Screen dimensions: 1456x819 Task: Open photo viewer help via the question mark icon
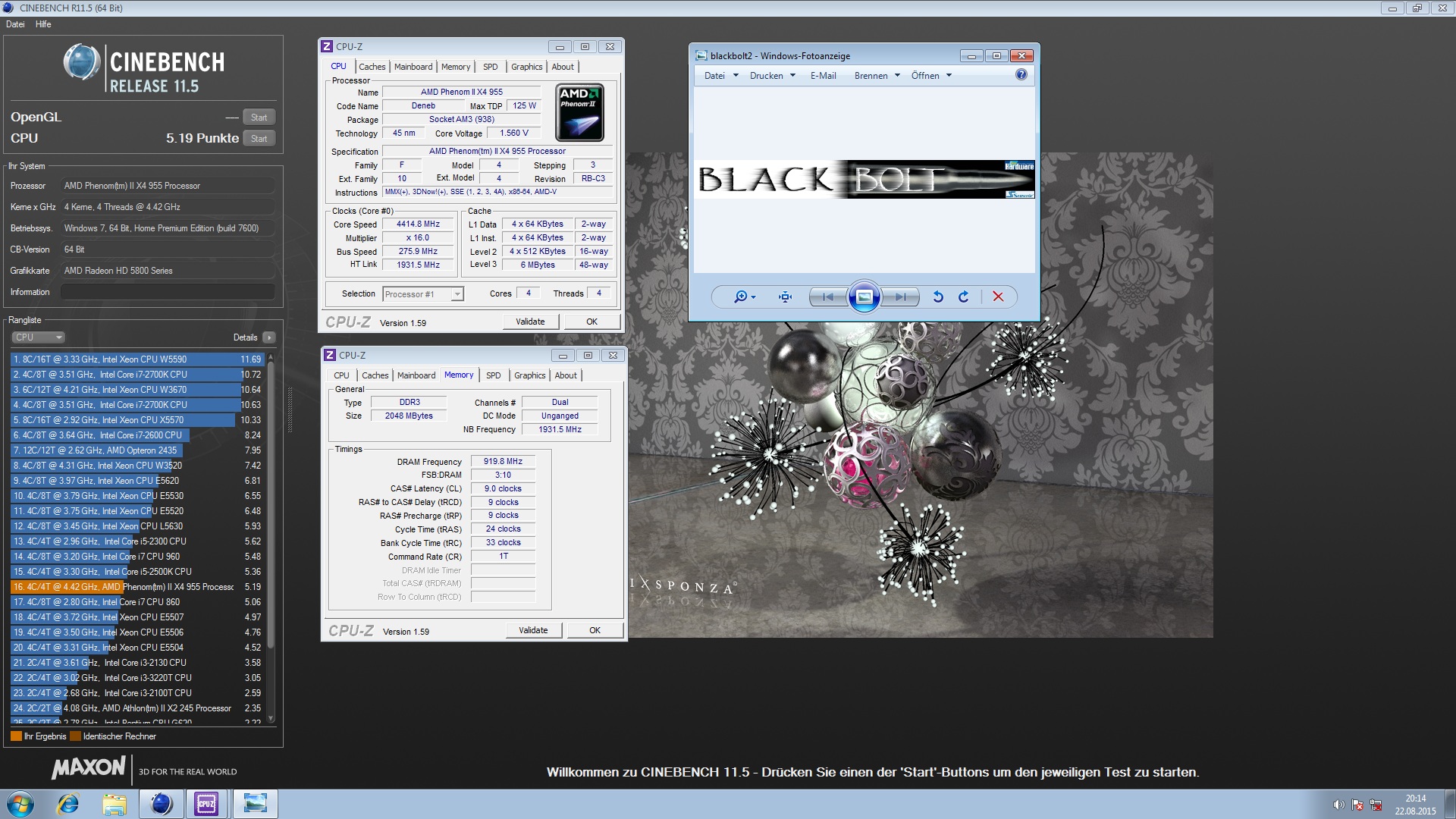coord(1021,74)
